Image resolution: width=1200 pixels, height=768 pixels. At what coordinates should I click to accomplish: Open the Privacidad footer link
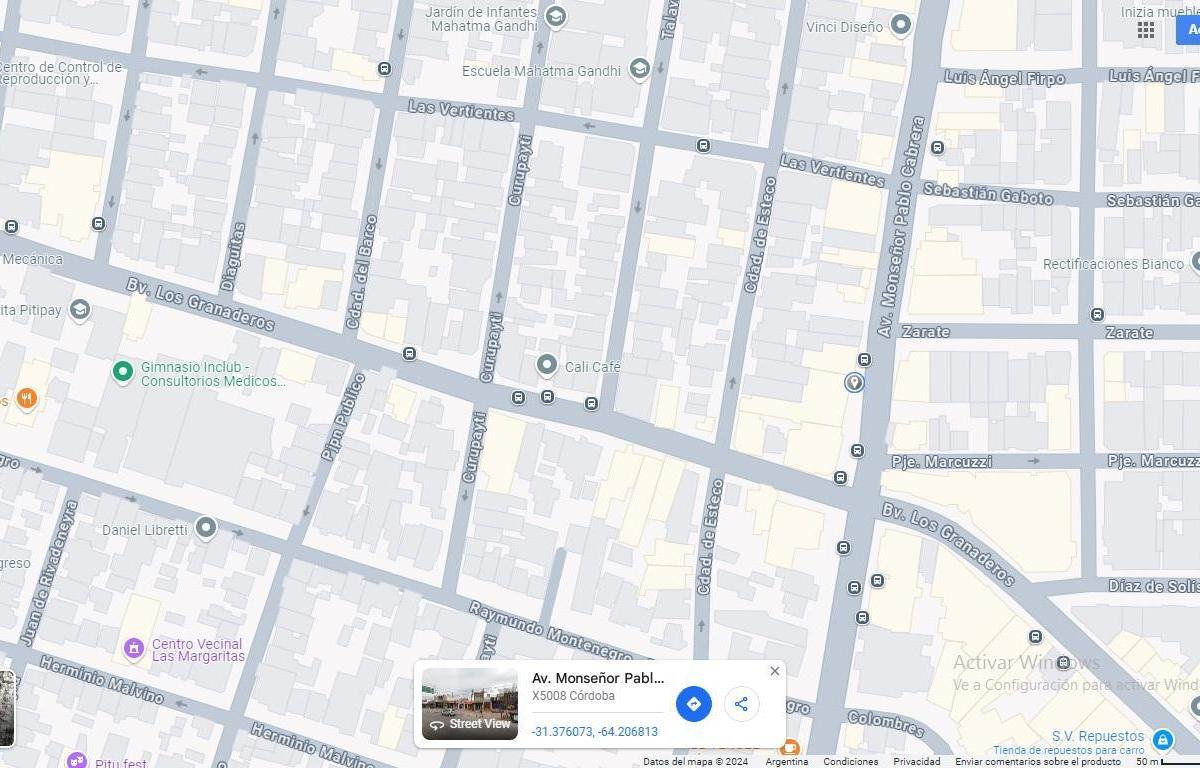tap(917, 762)
